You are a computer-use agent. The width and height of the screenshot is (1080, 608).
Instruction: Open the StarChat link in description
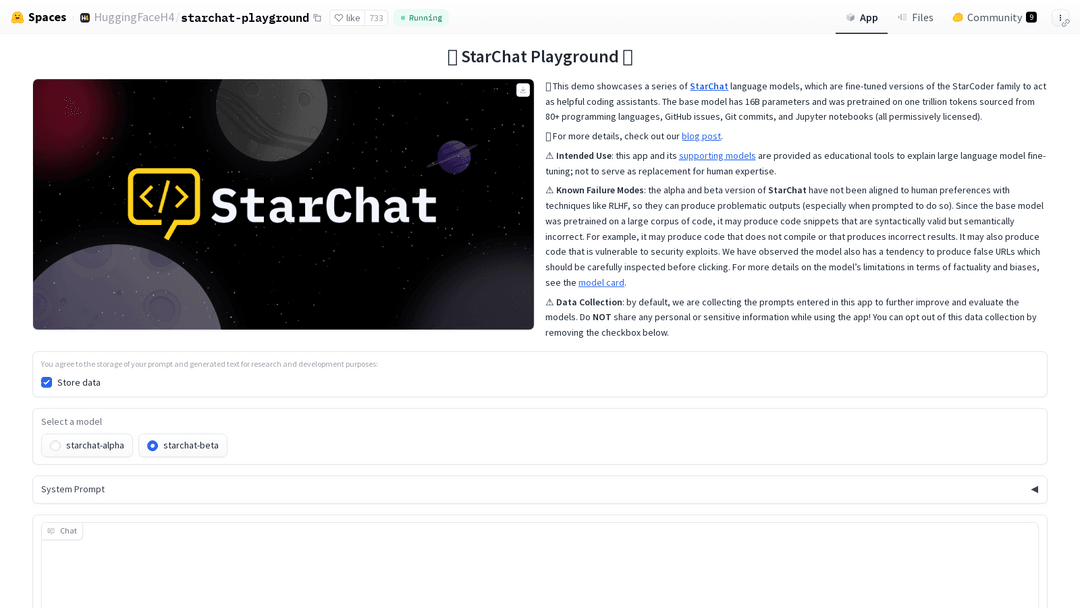(709, 86)
